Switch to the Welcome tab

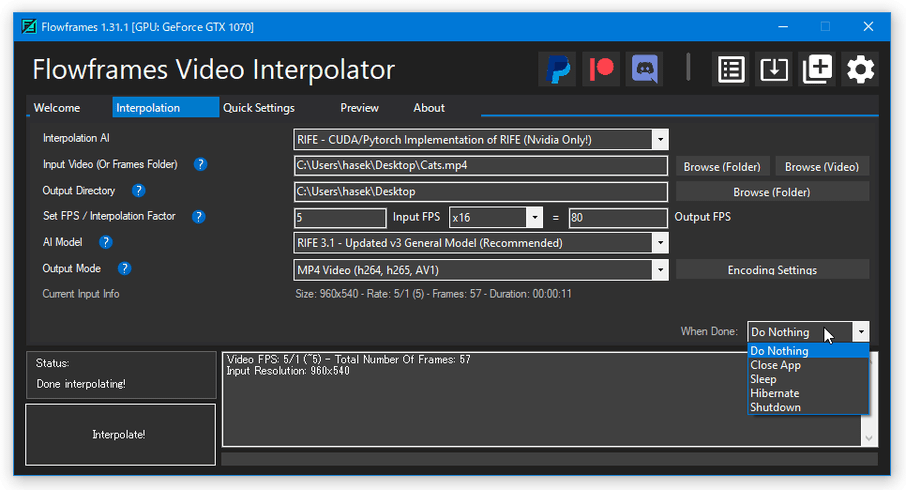click(57, 108)
